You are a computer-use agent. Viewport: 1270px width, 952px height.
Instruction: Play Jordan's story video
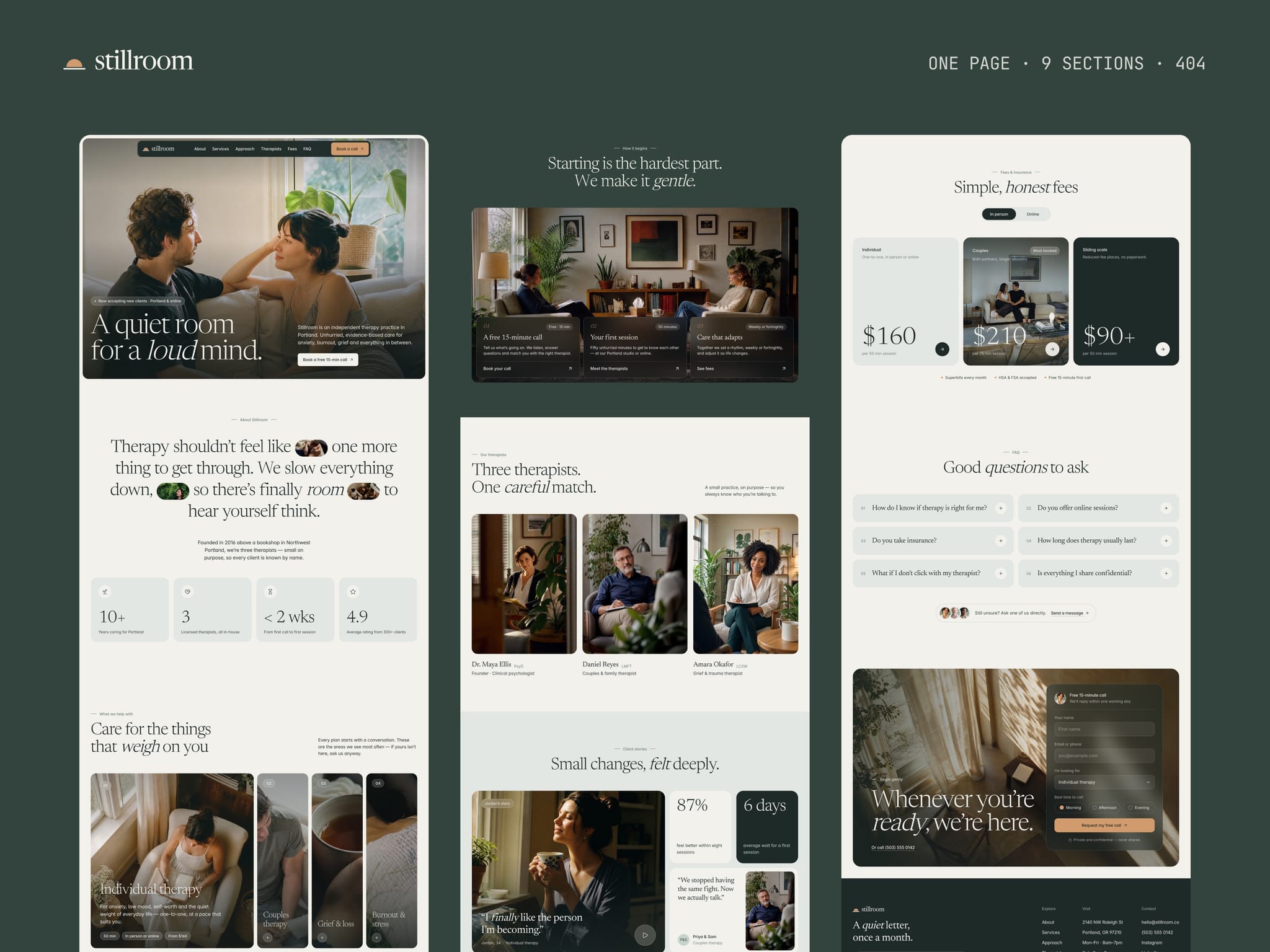pyautogui.click(x=645, y=935)
